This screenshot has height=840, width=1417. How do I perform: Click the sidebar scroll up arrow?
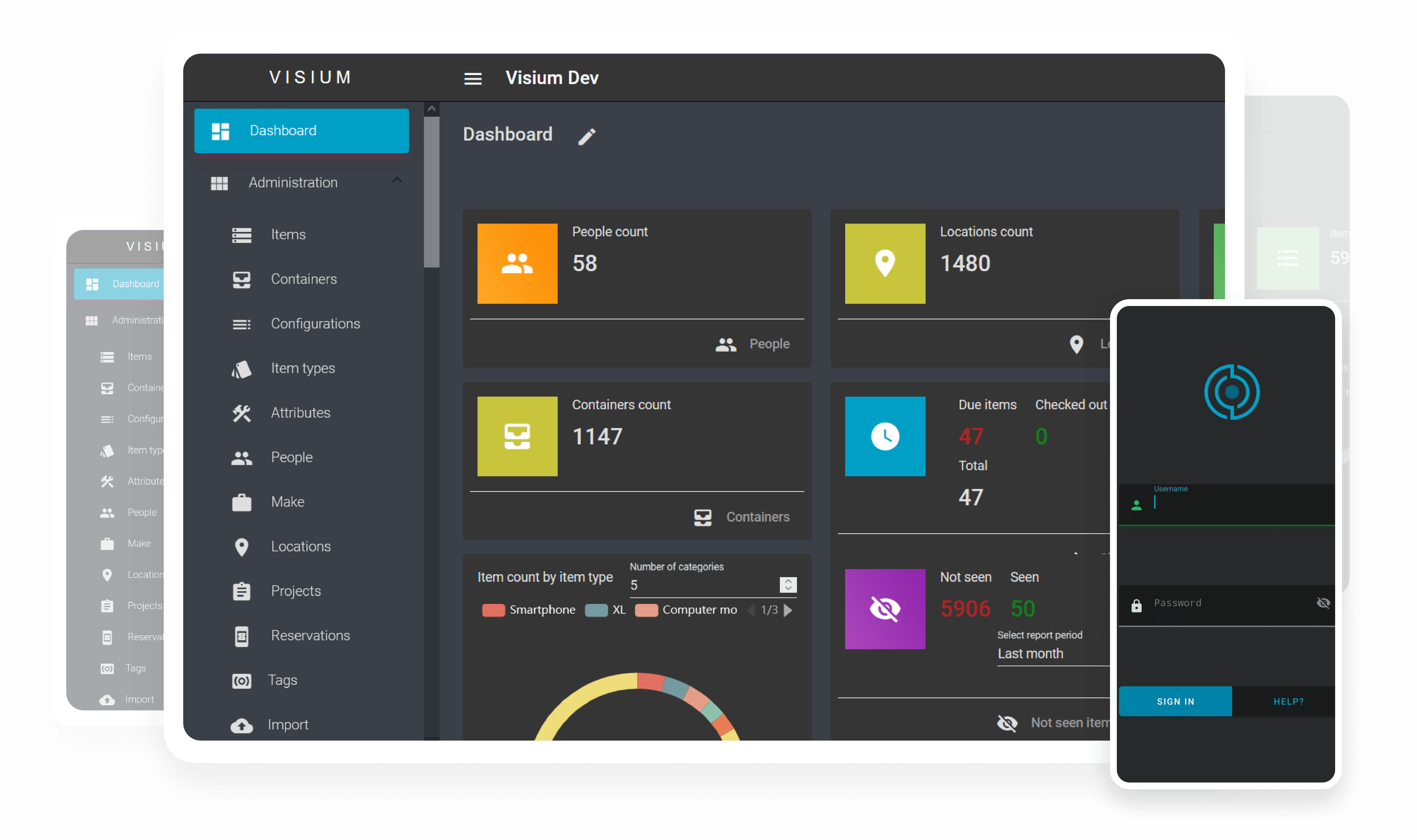[x=431, y=109]
